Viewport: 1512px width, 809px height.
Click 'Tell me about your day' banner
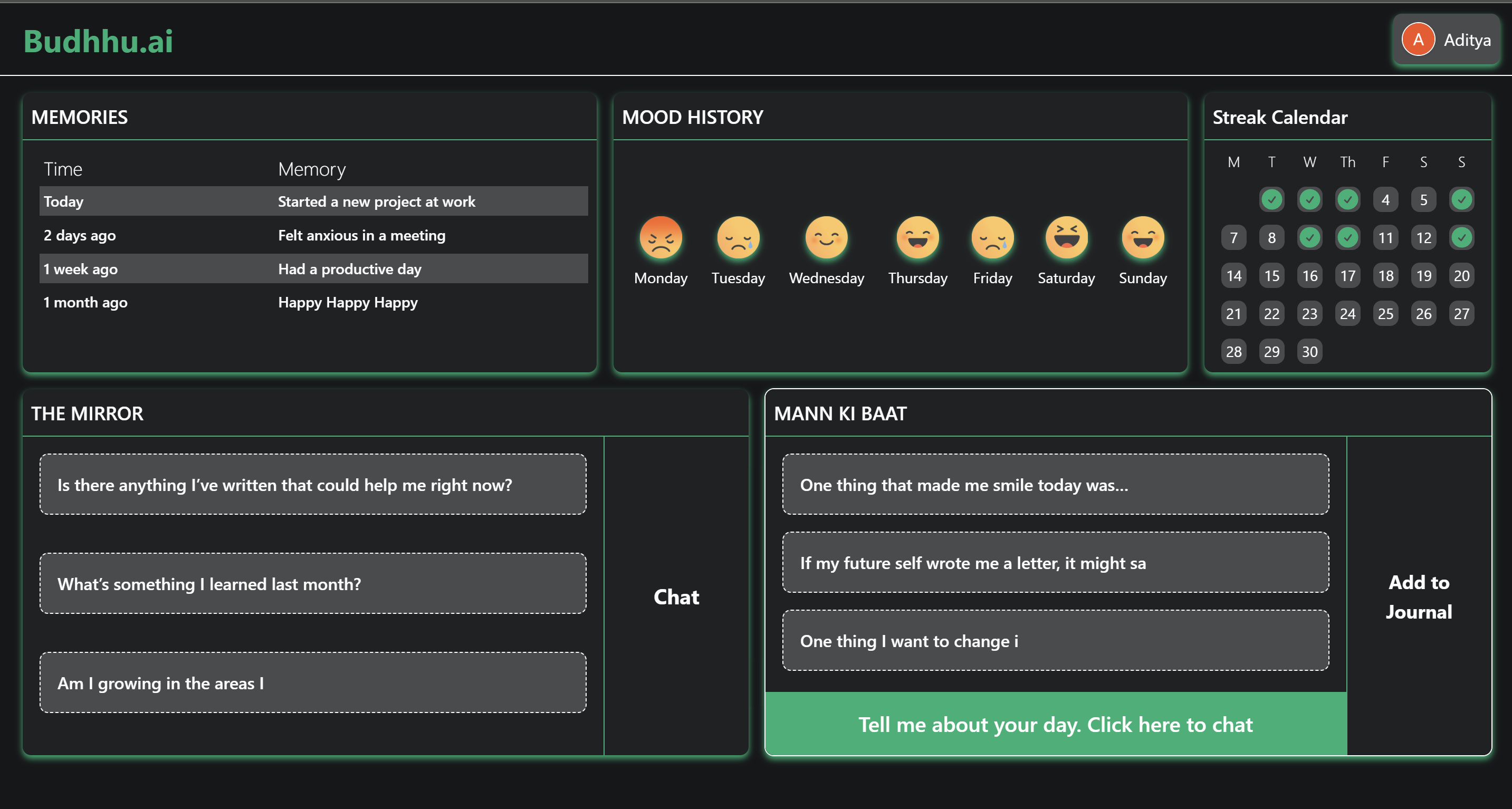coord(1055,724)
